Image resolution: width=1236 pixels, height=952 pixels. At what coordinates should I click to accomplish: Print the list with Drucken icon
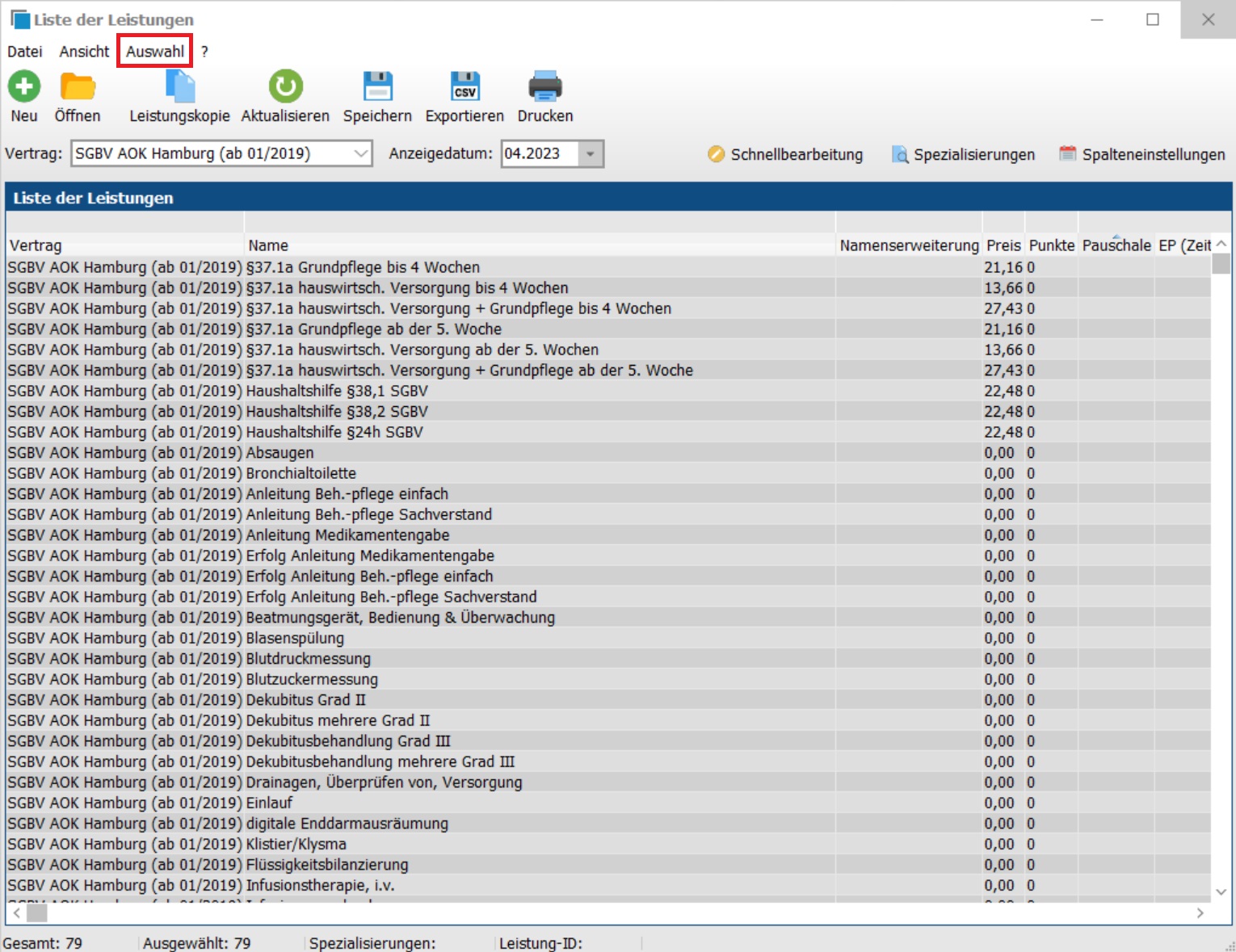pyautogui.click(x=545, y=86)
